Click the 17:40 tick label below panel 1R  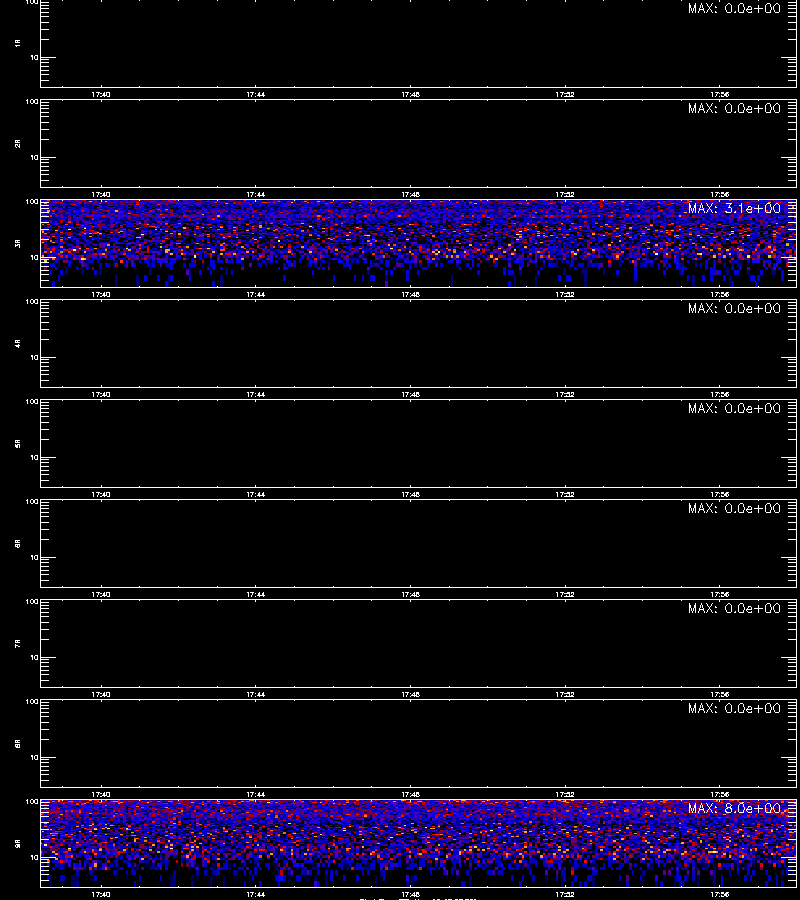101,95
